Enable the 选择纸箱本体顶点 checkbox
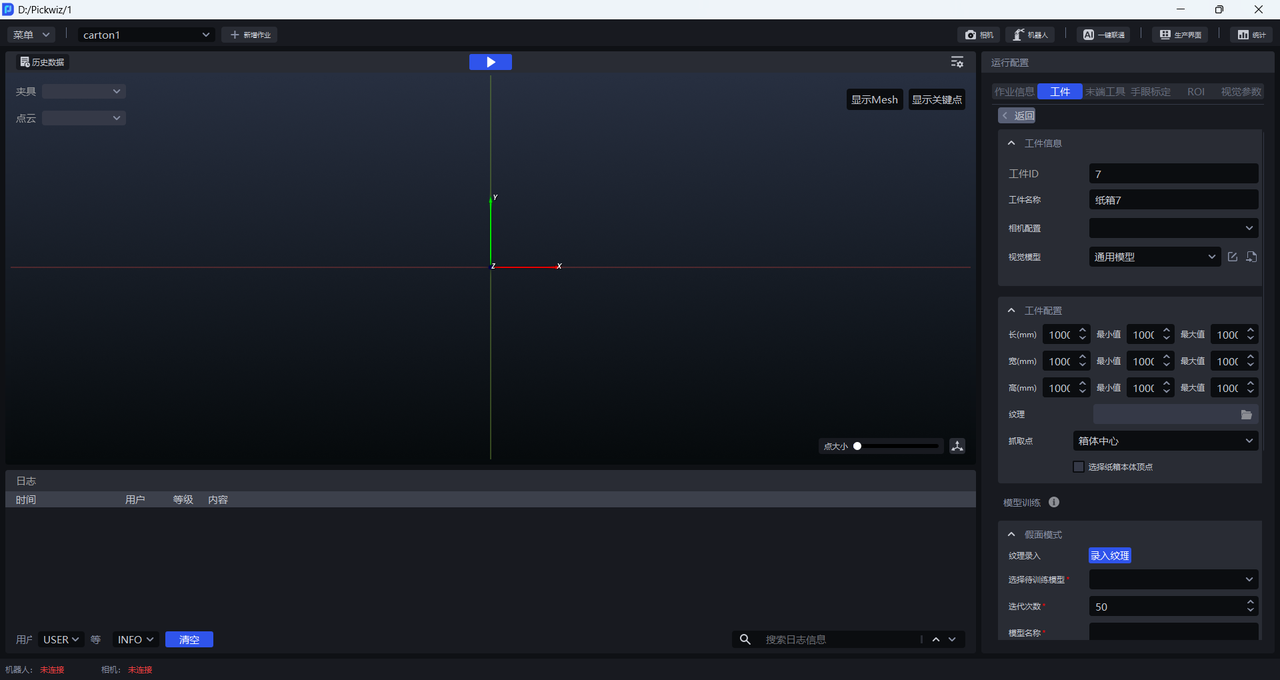 (x=1079, y=467)
